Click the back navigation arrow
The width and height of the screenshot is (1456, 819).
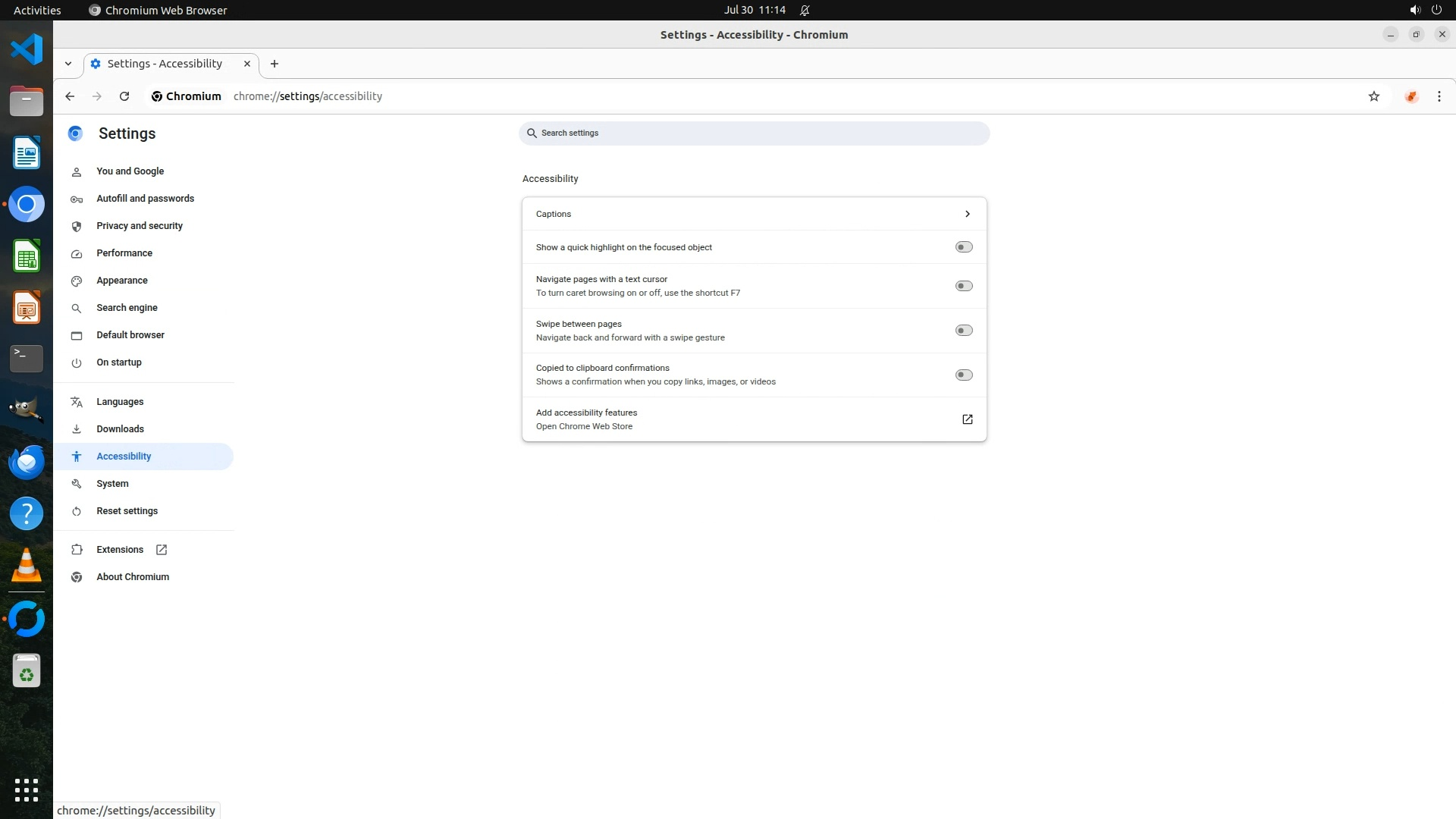pyautogui.click(x=70, y=96)
